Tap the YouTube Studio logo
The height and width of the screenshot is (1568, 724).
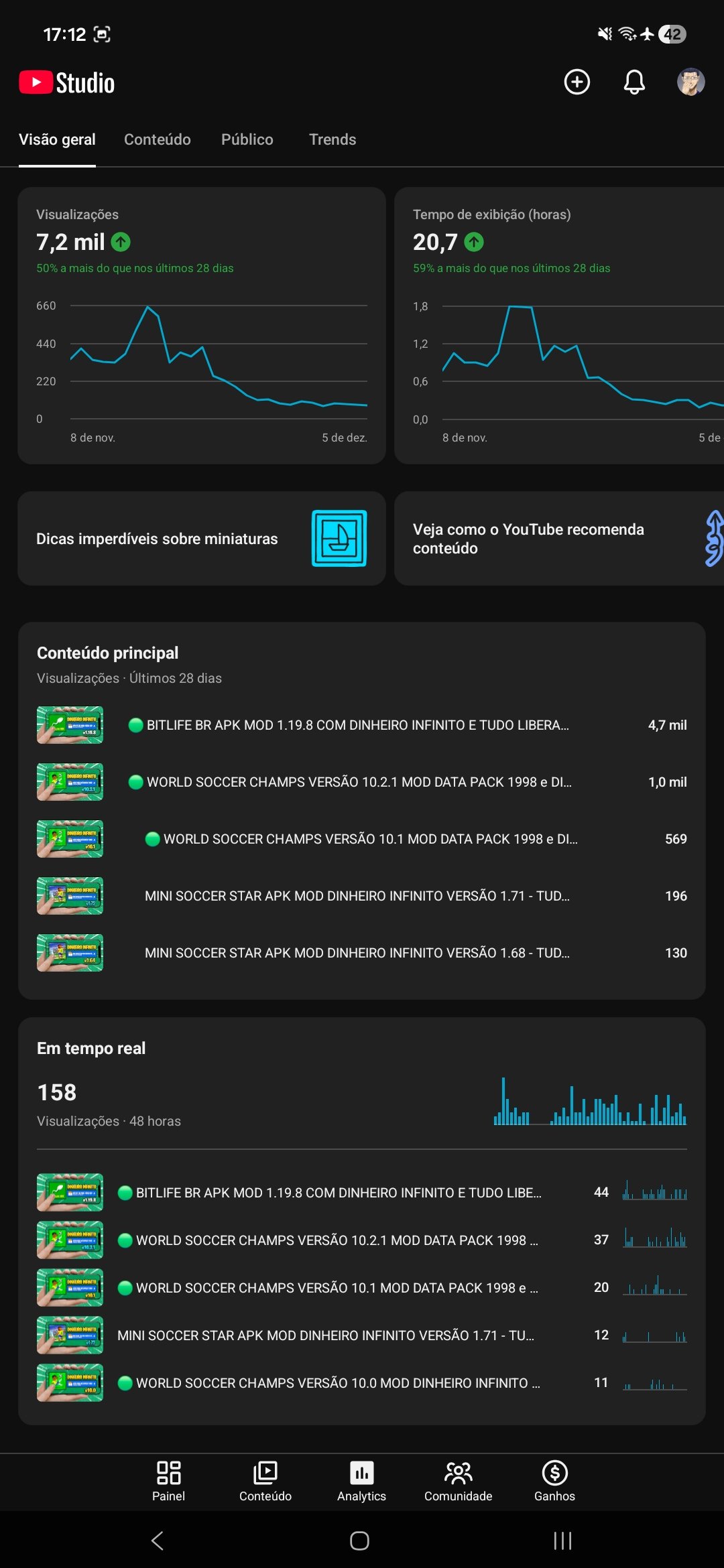[67, 82]
